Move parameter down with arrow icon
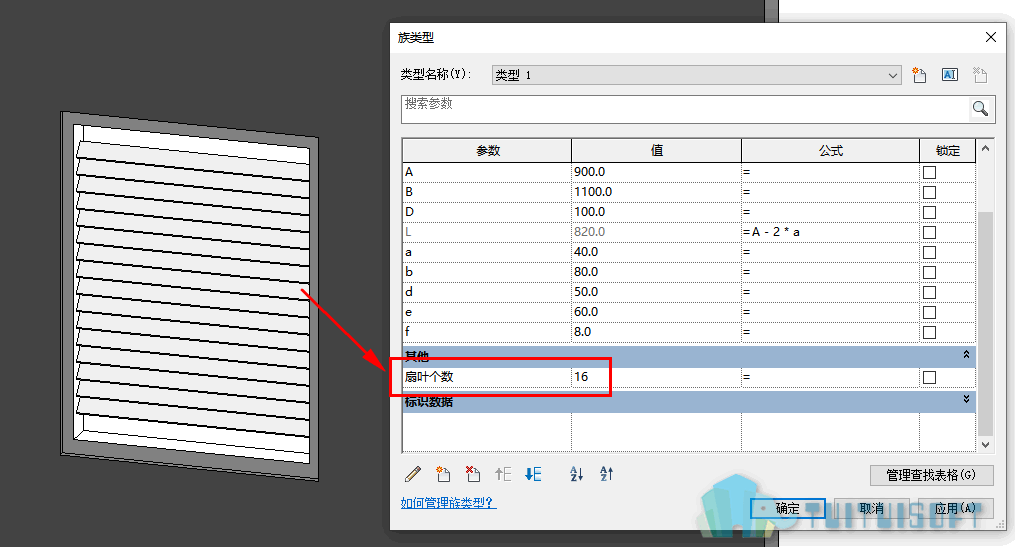The height and width of the screenshot is (547, 1015). pos(533,474)
